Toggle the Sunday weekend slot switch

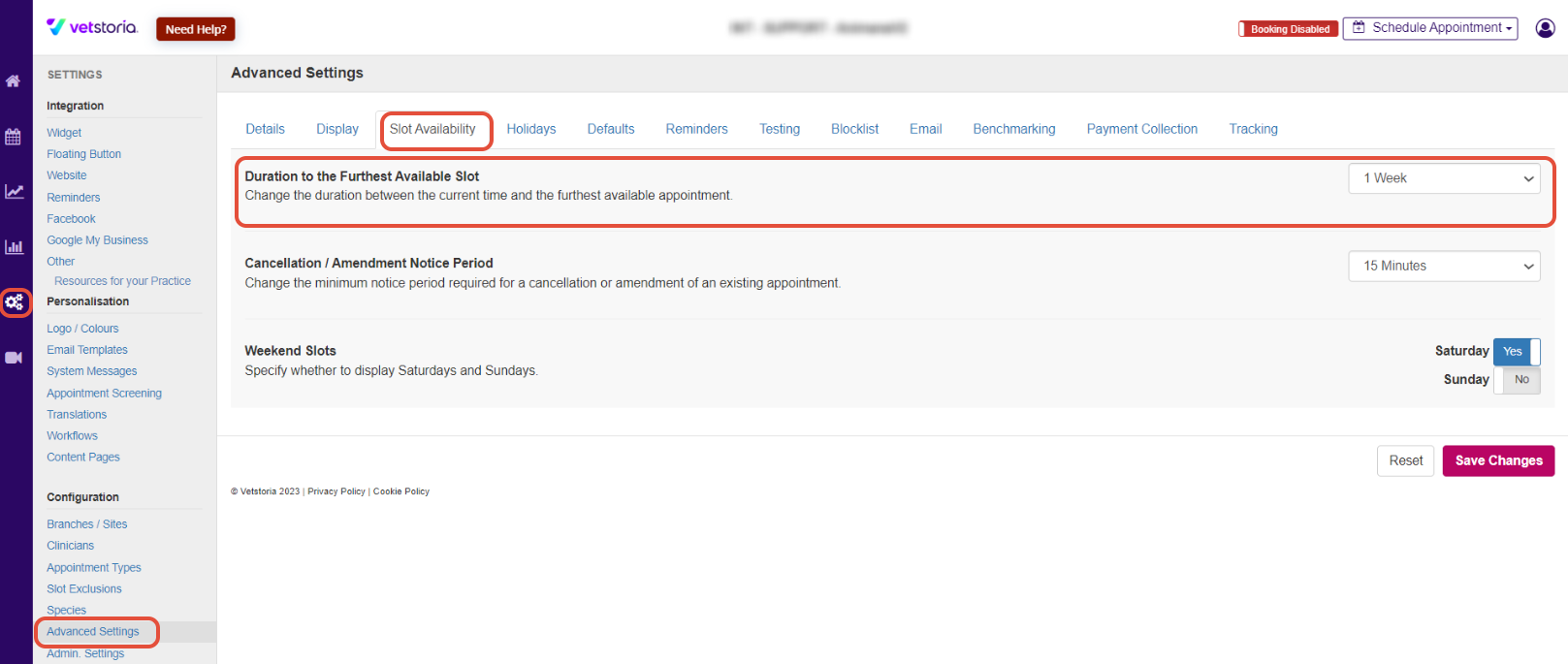(x=1517, y=380)
